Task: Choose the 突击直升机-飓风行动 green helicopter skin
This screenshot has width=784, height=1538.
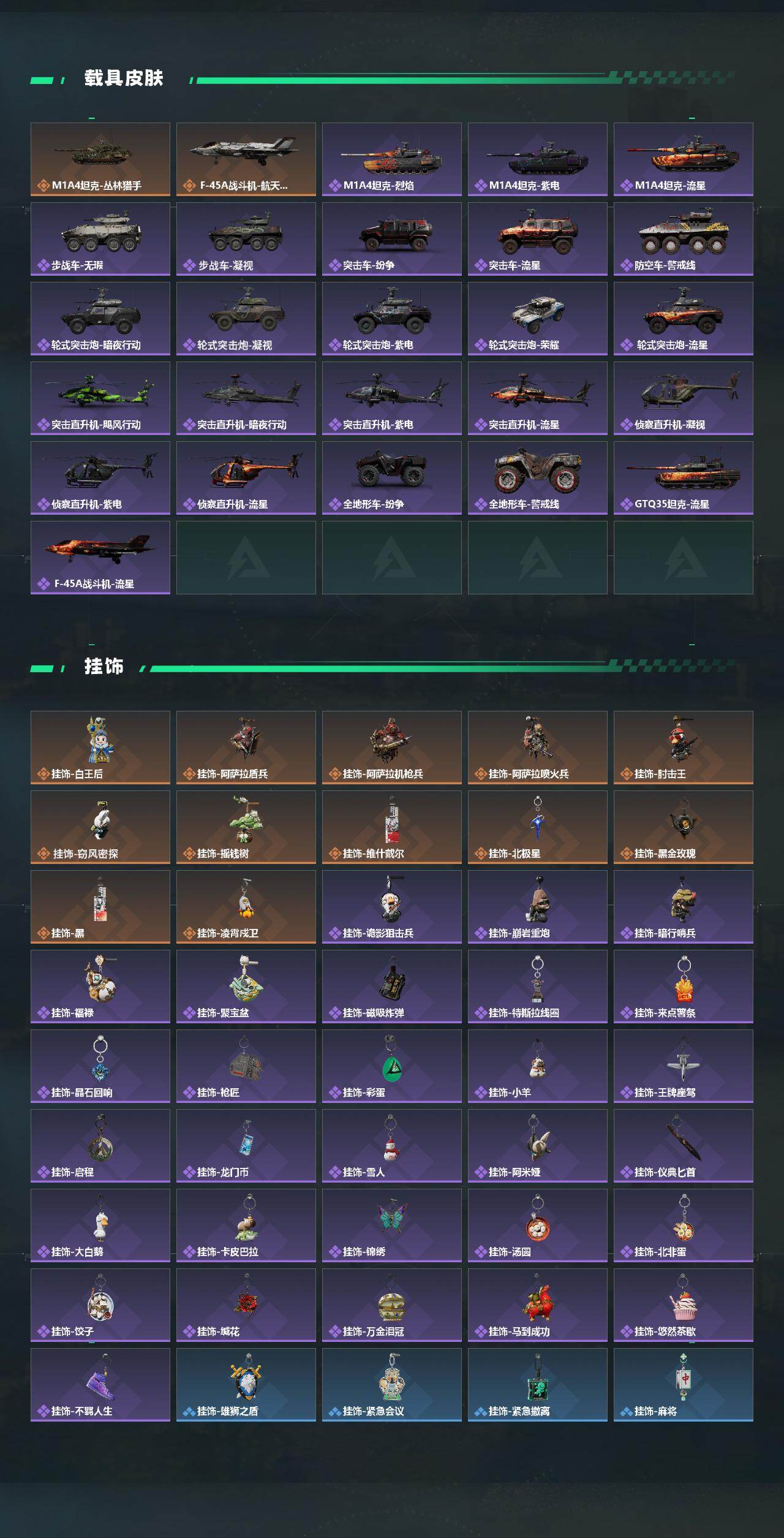Action: point(100,398)
